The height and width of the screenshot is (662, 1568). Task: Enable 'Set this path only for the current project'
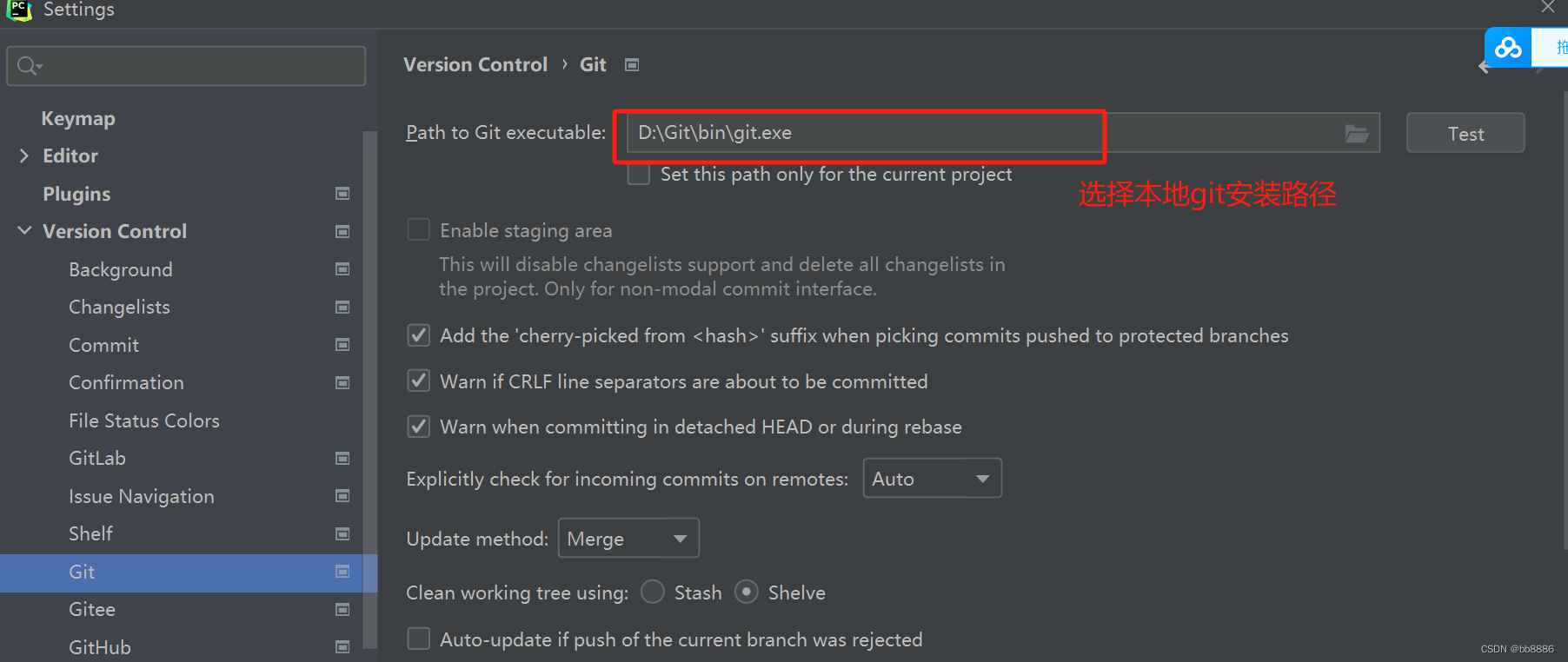(x=638, y=174)
